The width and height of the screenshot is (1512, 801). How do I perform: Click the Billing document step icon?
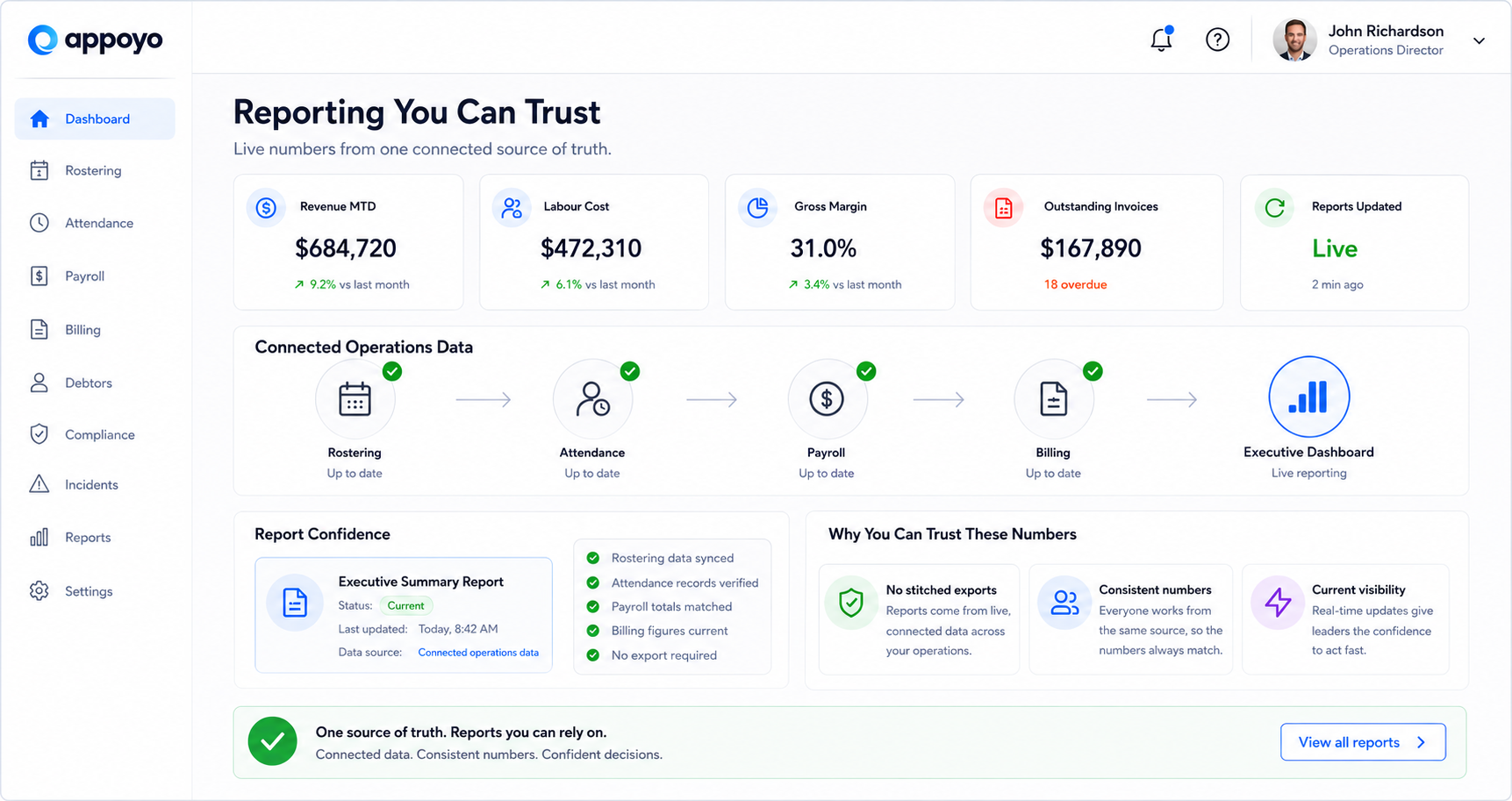[x=1053, y=399]
